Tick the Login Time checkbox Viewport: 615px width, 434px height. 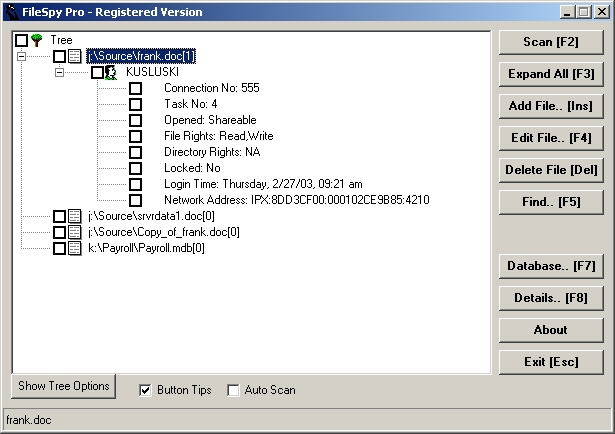(135, 184)
